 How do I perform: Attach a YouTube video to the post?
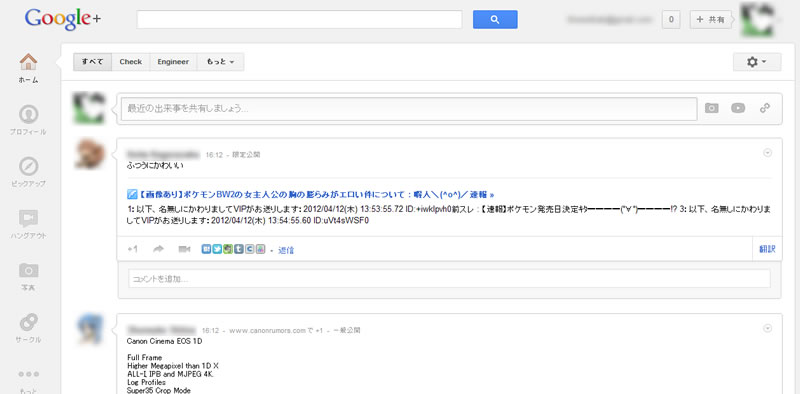(738, 108)
